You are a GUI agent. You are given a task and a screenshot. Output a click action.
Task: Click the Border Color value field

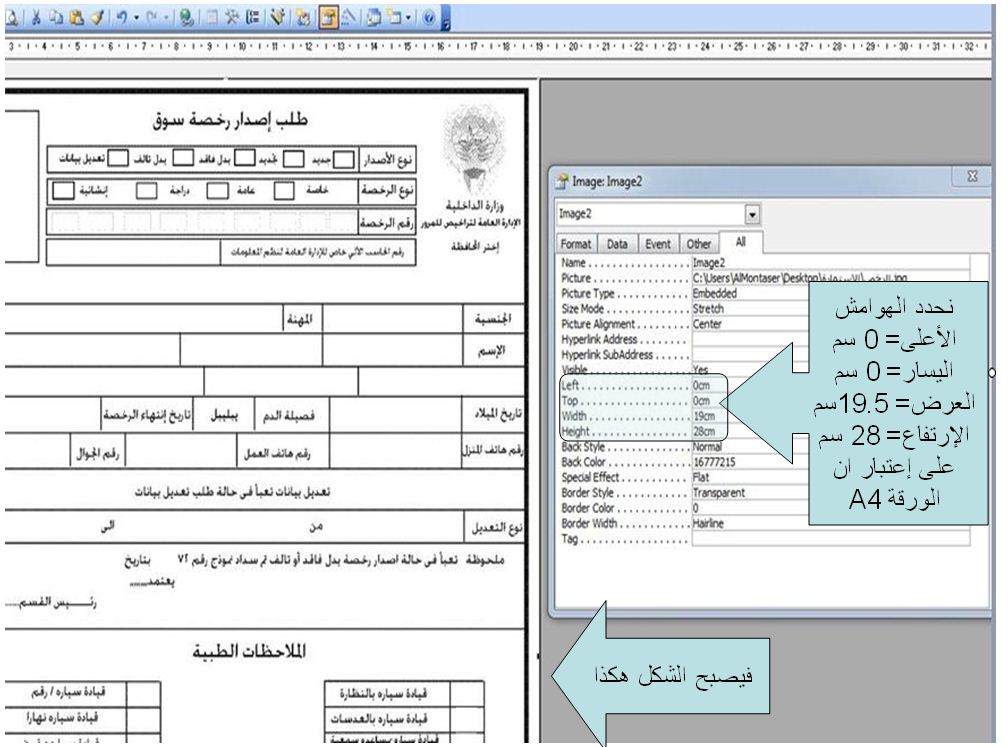click(x=750, y=508)
